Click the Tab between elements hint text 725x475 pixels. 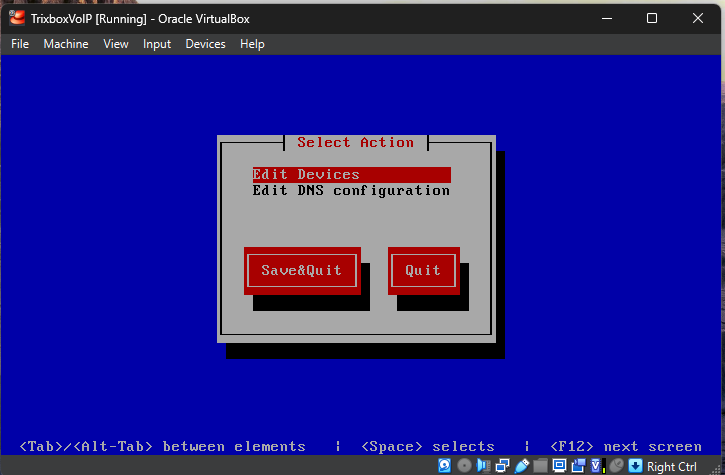(x=162, y=446)
